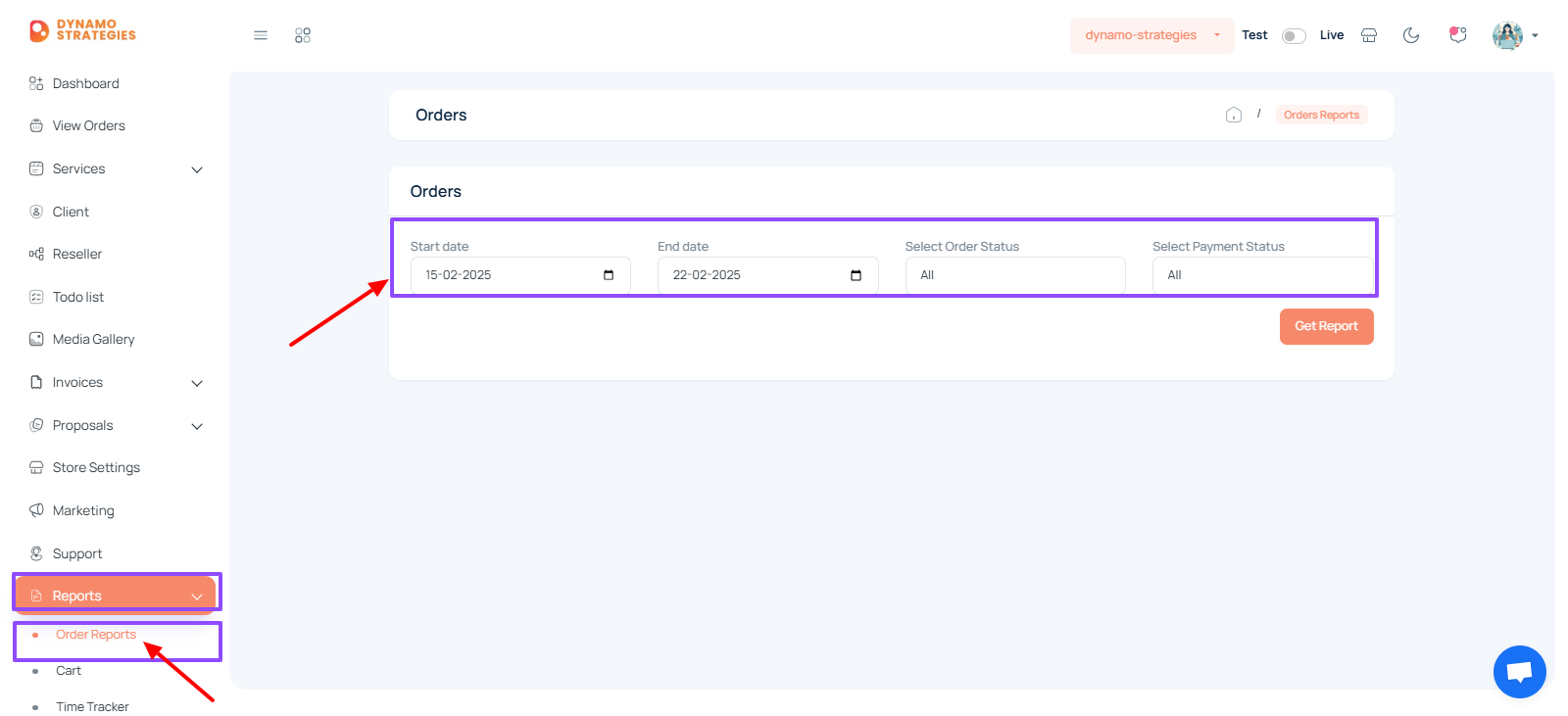The width and height of the screenshot is (1568, 716).
Task: Toggle the hamburger sidebar menu icon
Action: 261,35
